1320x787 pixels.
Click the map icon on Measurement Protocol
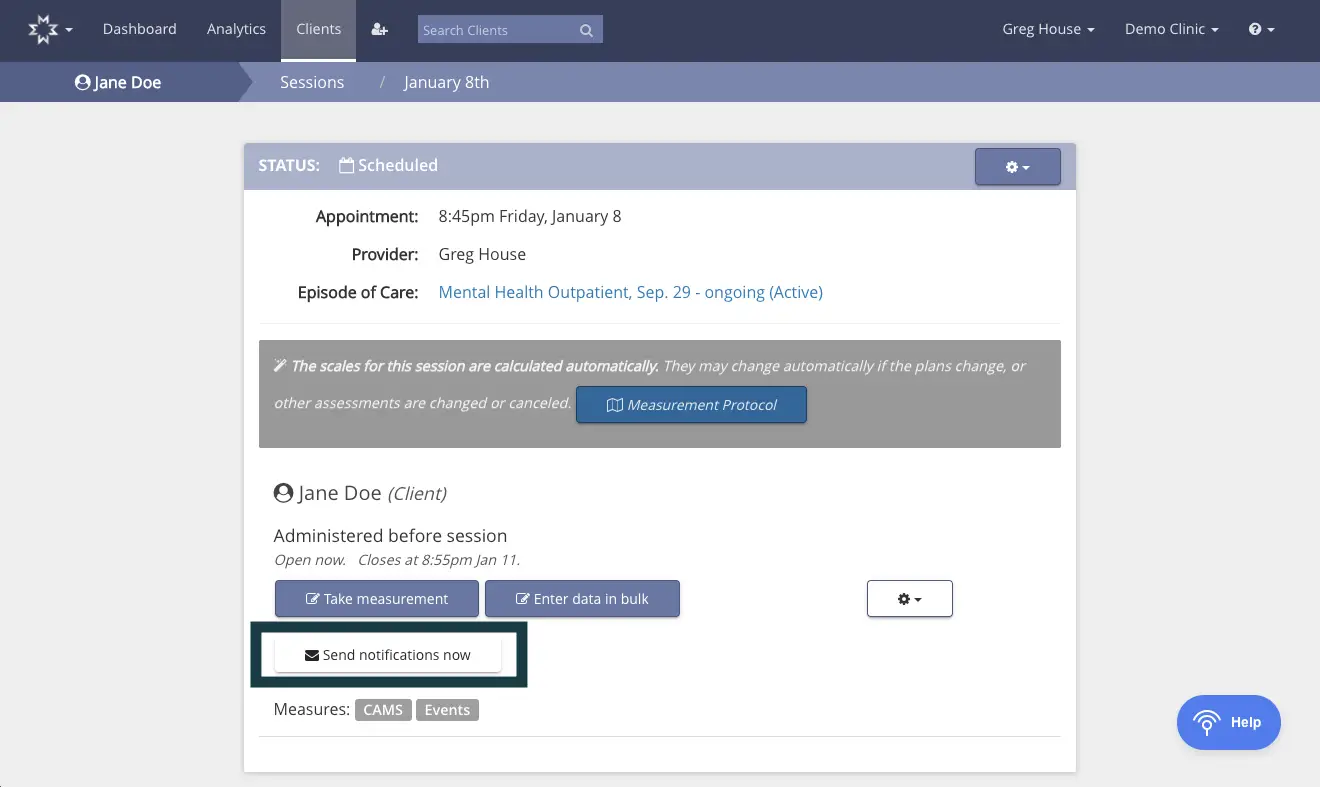point(615,404)
